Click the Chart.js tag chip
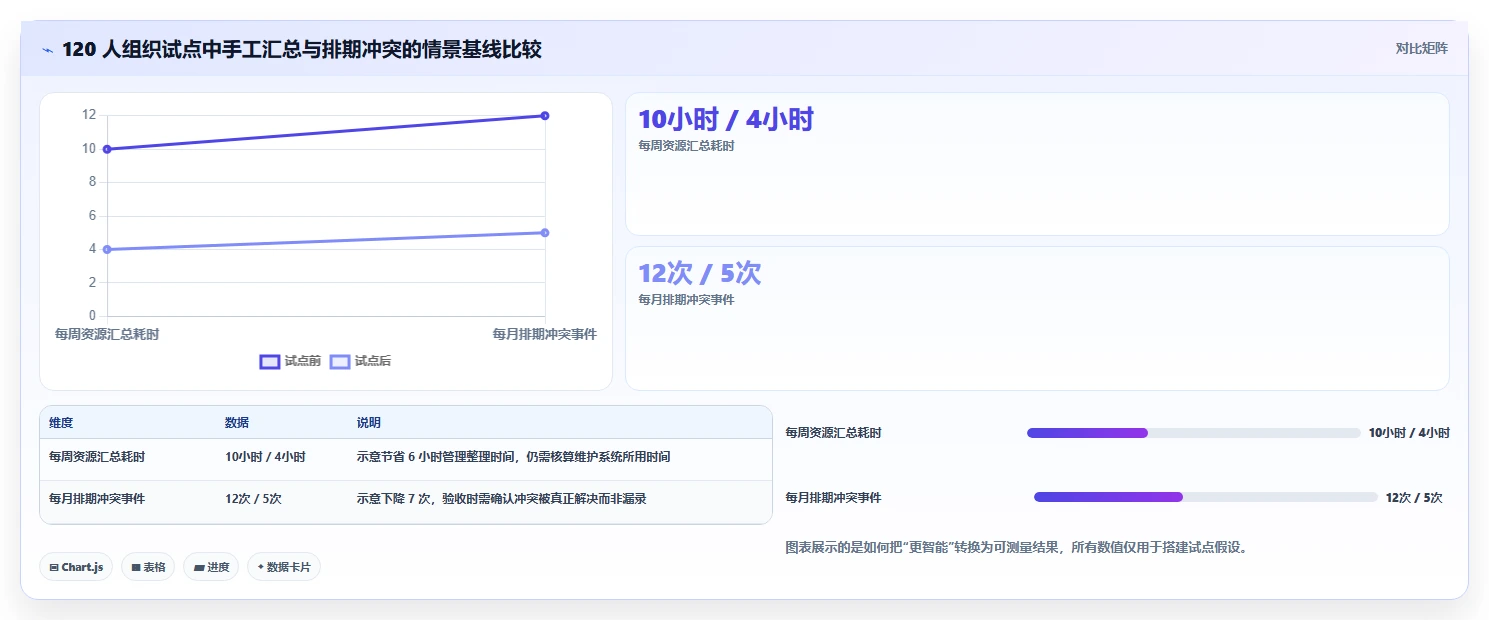 pos(77,567)
